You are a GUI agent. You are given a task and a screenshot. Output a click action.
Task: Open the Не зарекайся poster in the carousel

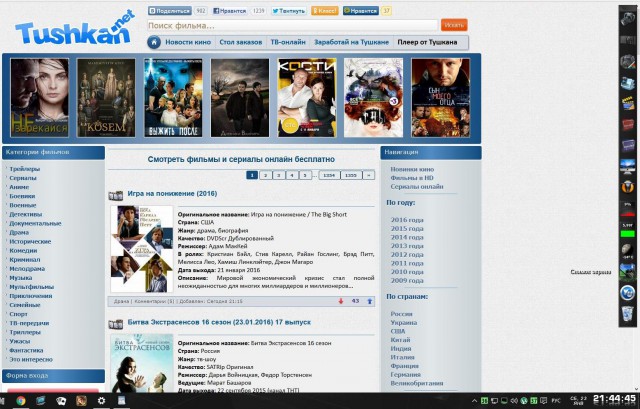pyautogui.click(x=40, y=98)
